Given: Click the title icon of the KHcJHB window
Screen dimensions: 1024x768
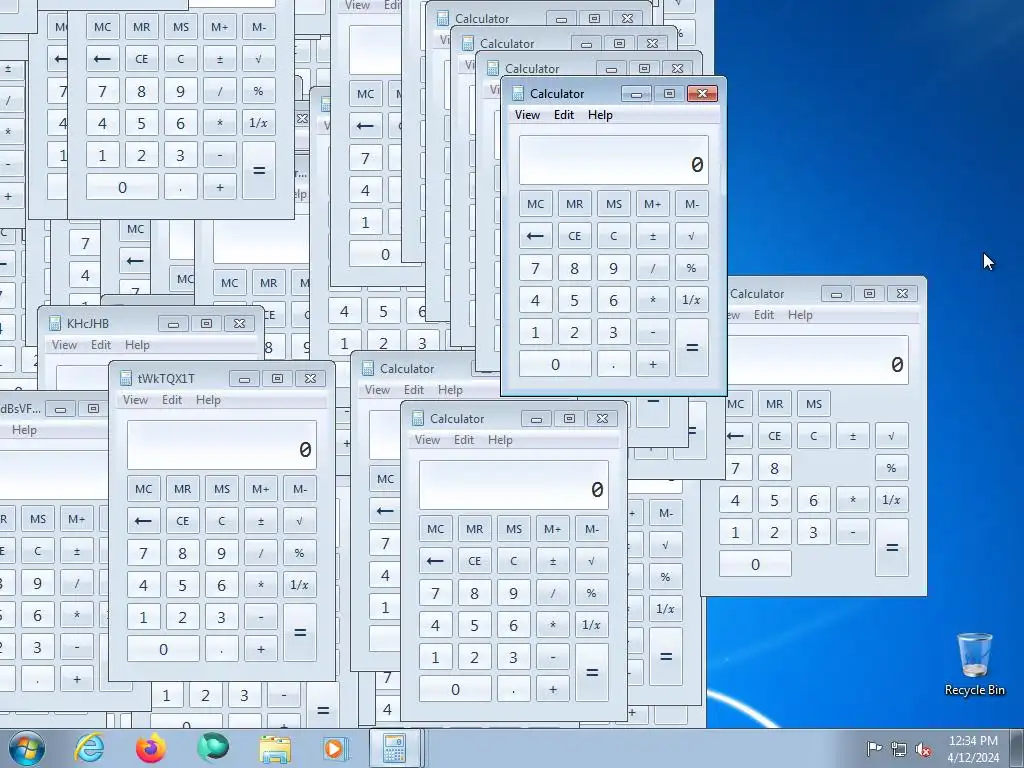Looking at the screenshot, I should [55, 323].
